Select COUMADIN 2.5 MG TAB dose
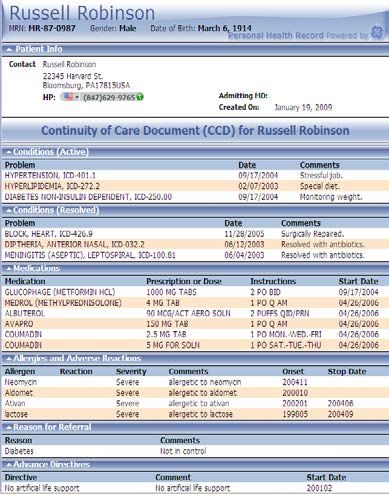 coord(166,334)
